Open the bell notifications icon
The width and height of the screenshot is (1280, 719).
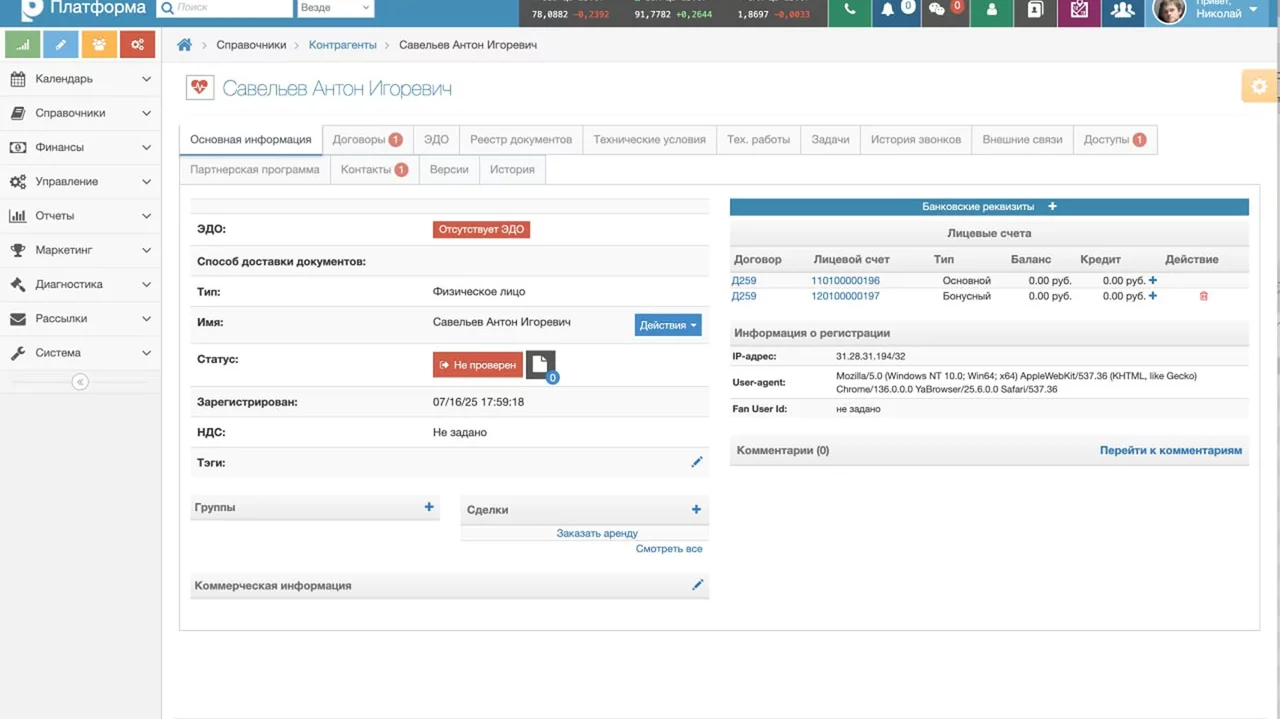click(888, 11)
